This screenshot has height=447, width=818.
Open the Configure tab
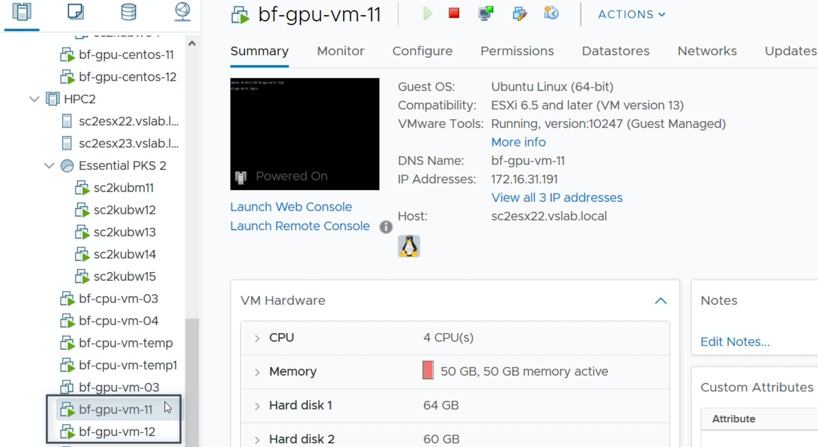[422, 51]
